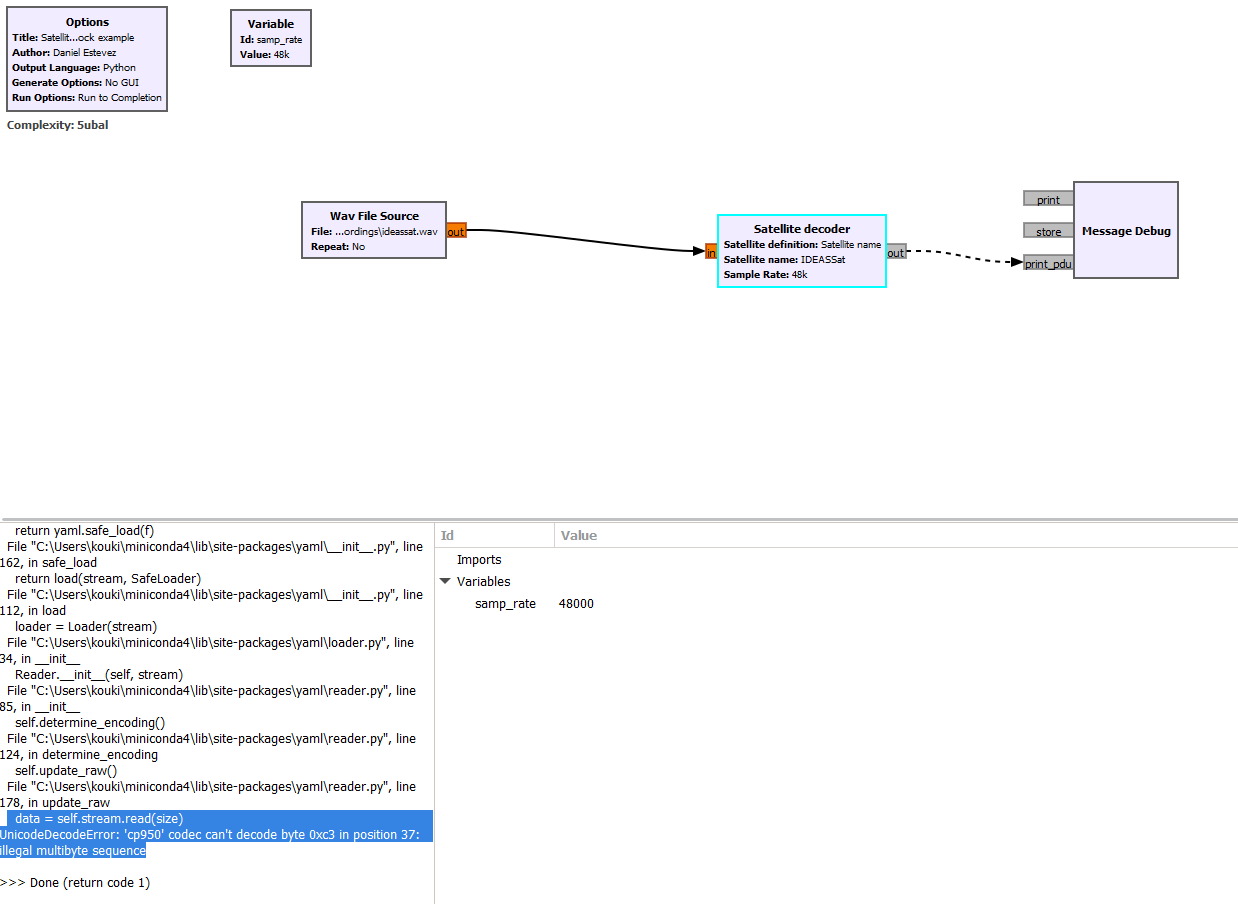Screen dimensions: 1238x904
Task: Click the 'Done (return code 1)' console line
Action: 75,883
